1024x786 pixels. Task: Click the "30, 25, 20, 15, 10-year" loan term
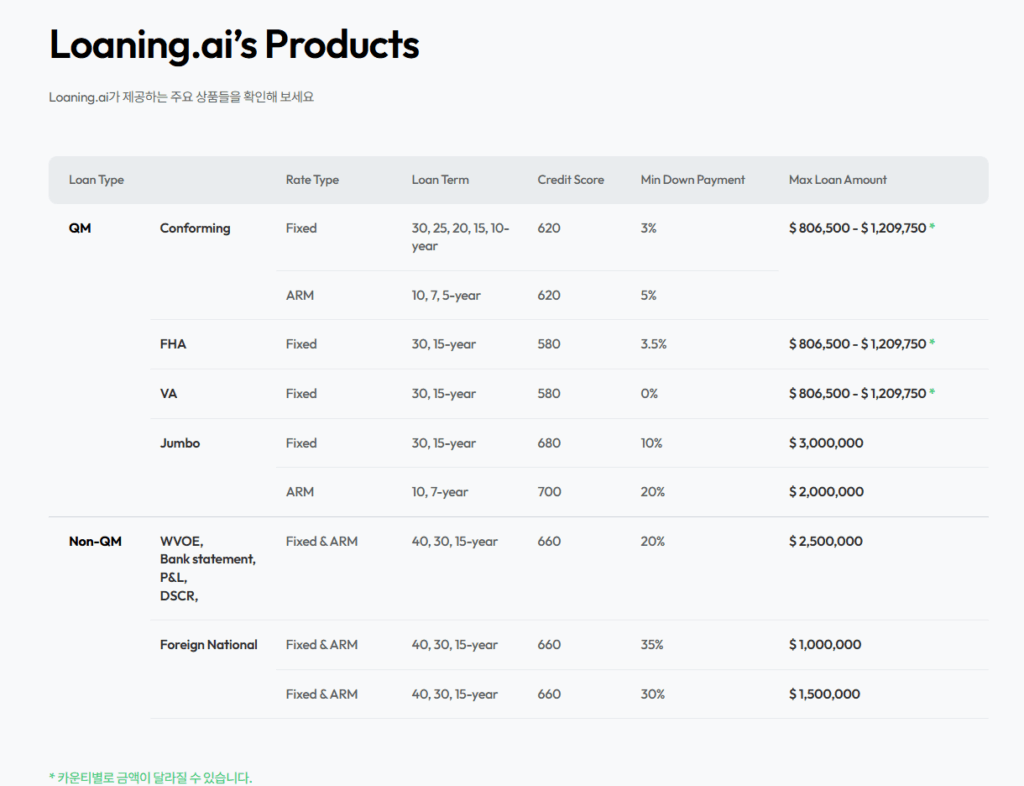point(460,237)
